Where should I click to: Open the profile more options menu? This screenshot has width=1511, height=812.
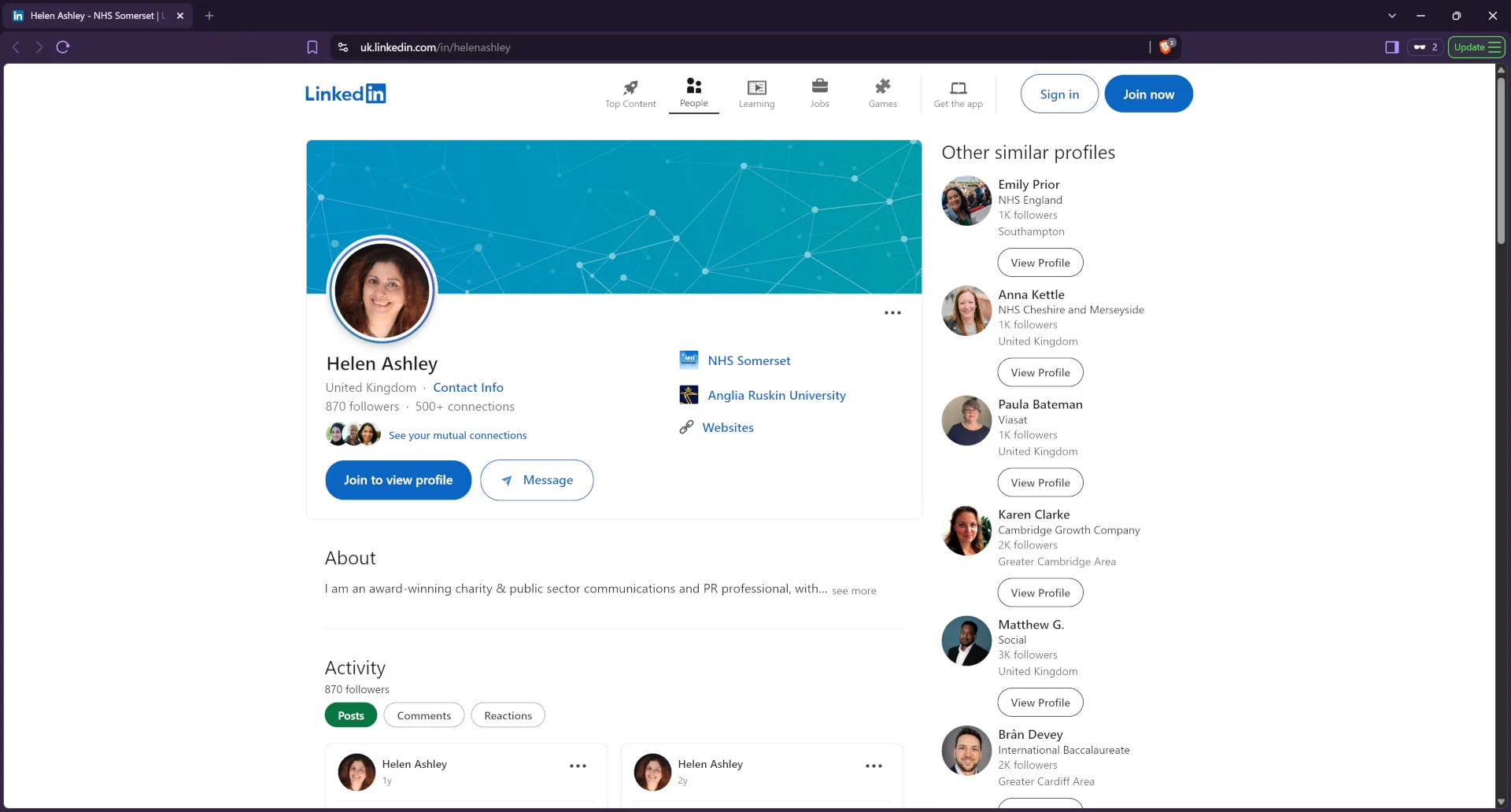(x=892, y=313)
